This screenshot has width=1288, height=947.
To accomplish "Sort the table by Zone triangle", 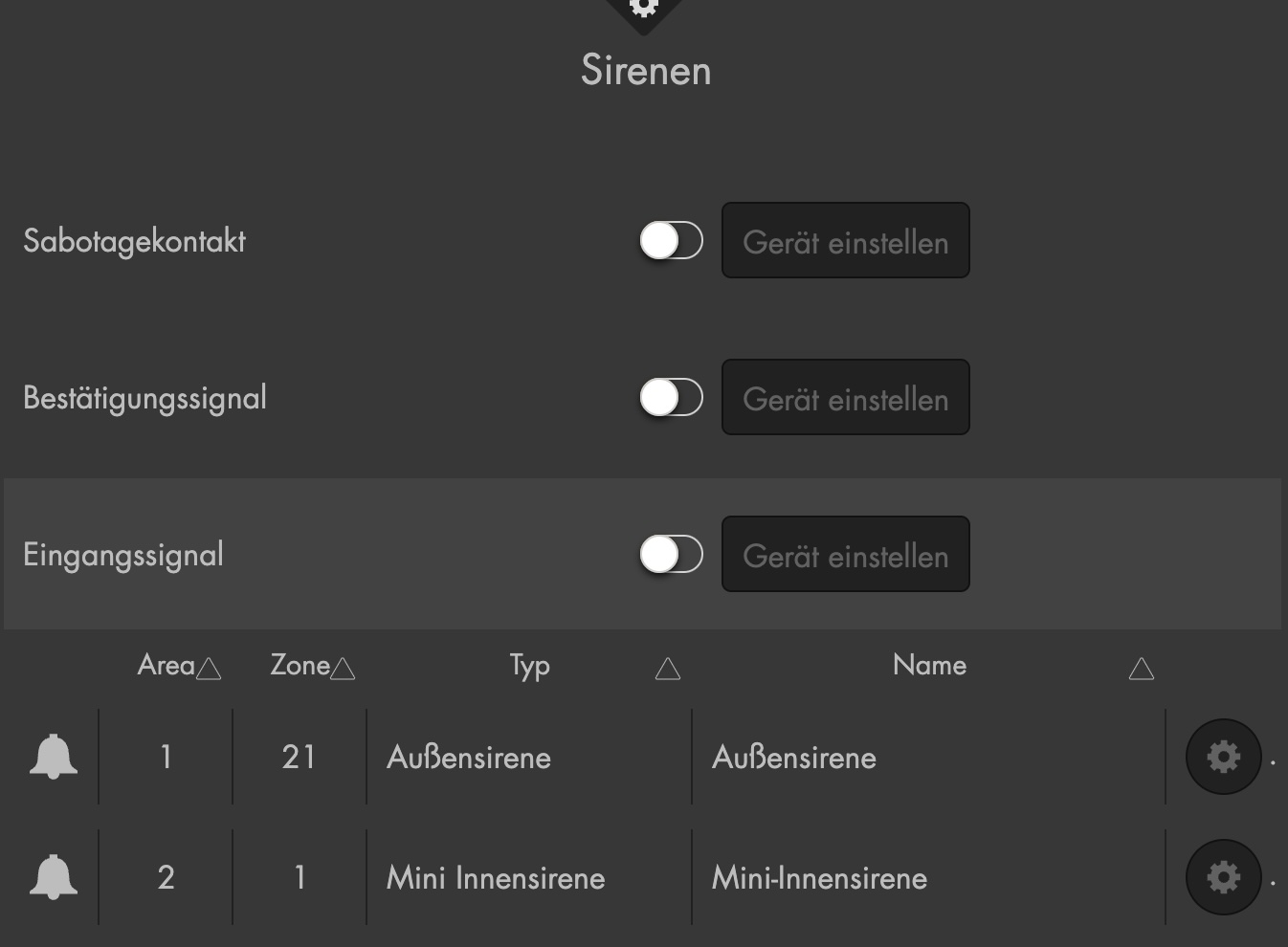I will coord(343,669).
